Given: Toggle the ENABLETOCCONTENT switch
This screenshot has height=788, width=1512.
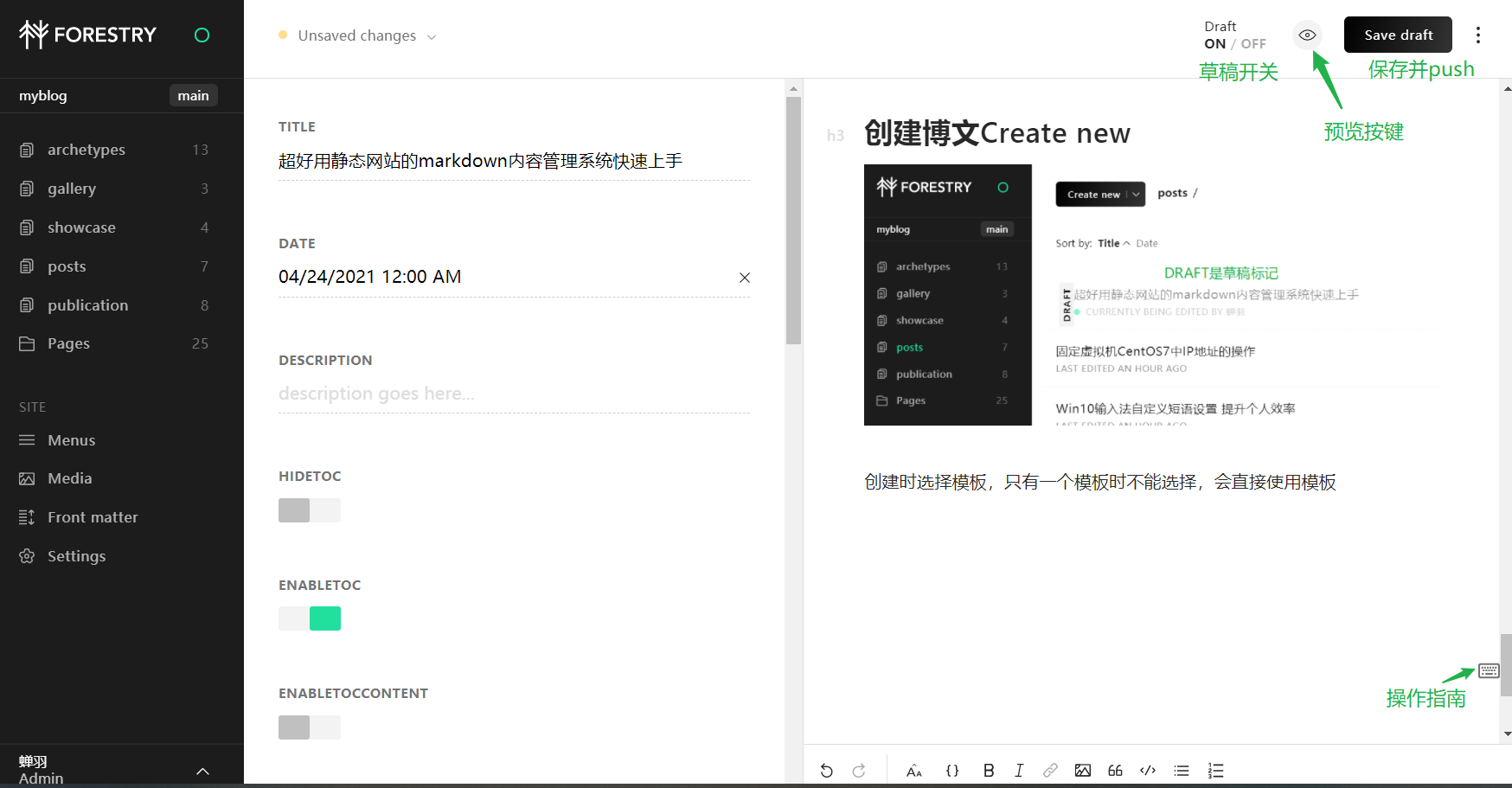Looking at the screenshot, I should (310, 727).
